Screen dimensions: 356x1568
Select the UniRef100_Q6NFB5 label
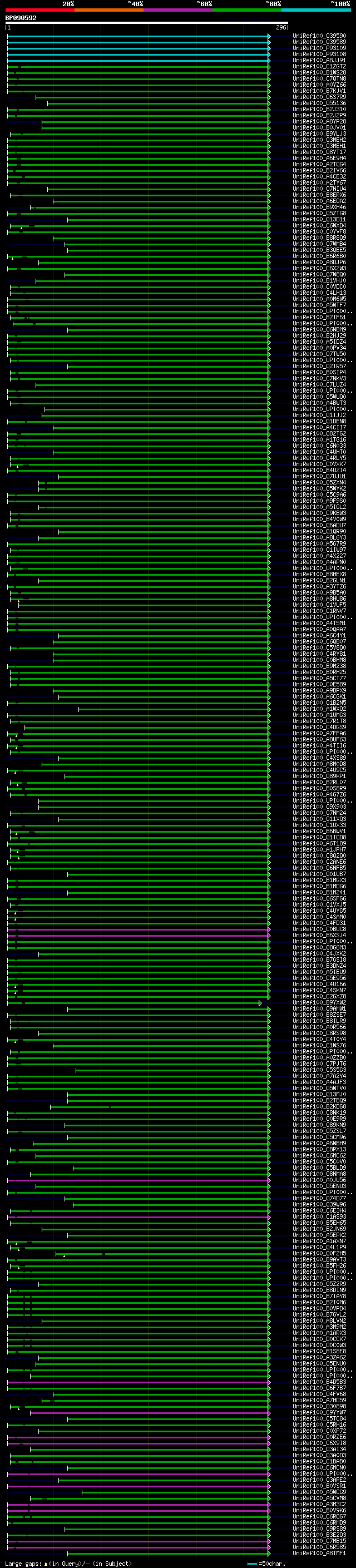[x=319, y=868]
